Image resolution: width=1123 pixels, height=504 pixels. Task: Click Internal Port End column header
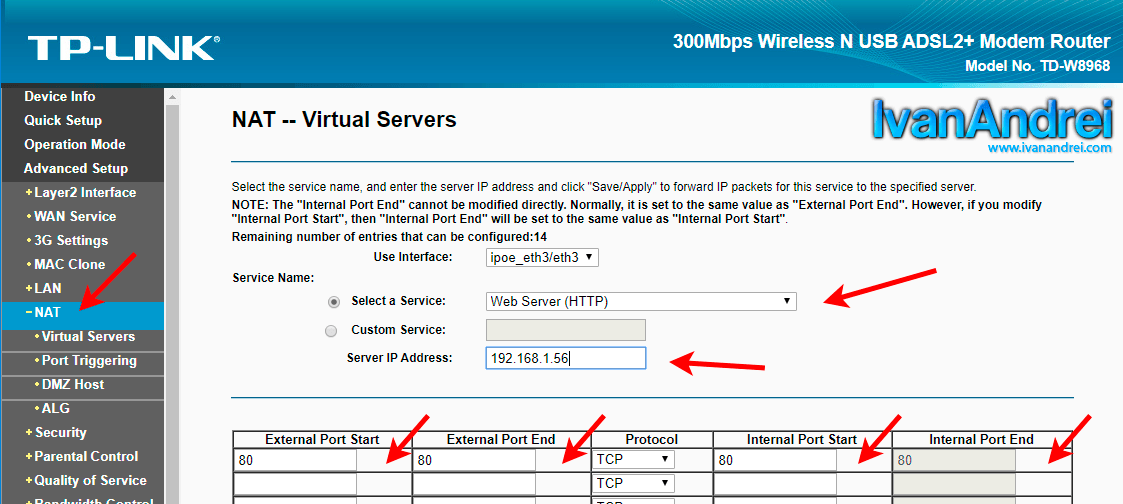[981, 440]
